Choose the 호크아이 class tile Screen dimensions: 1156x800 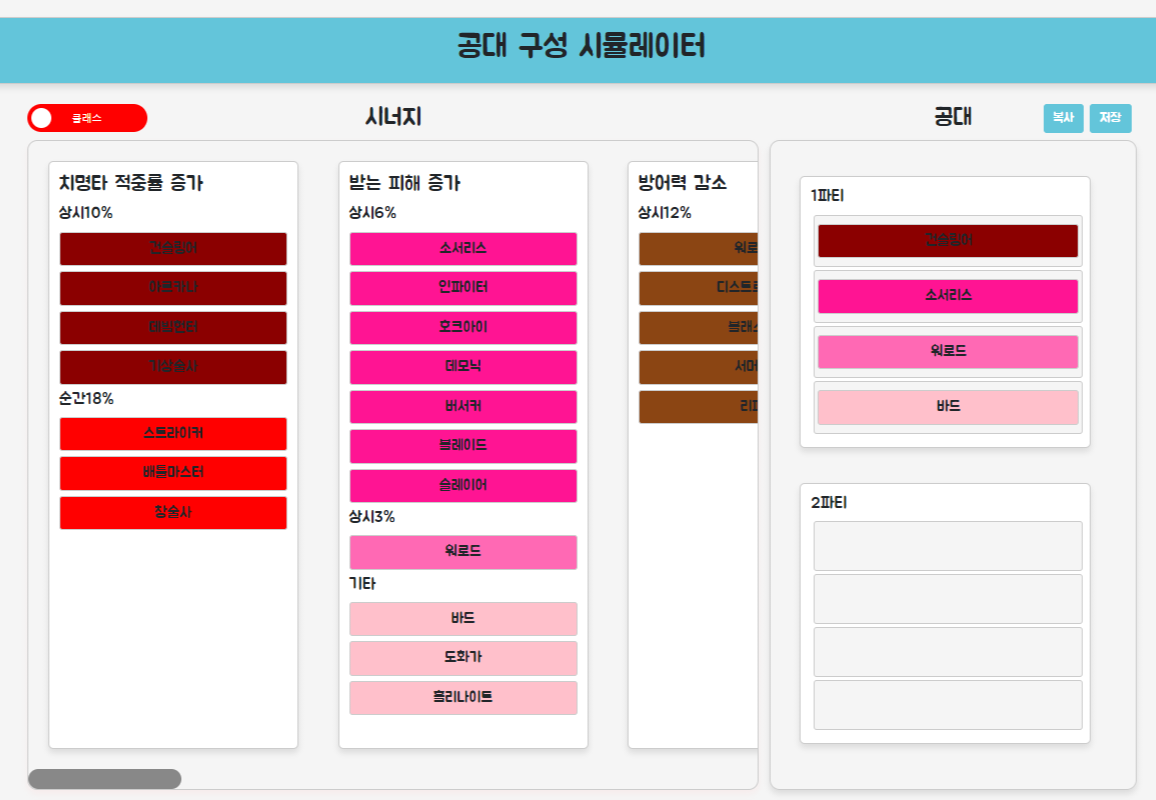(x=463, y=327)
